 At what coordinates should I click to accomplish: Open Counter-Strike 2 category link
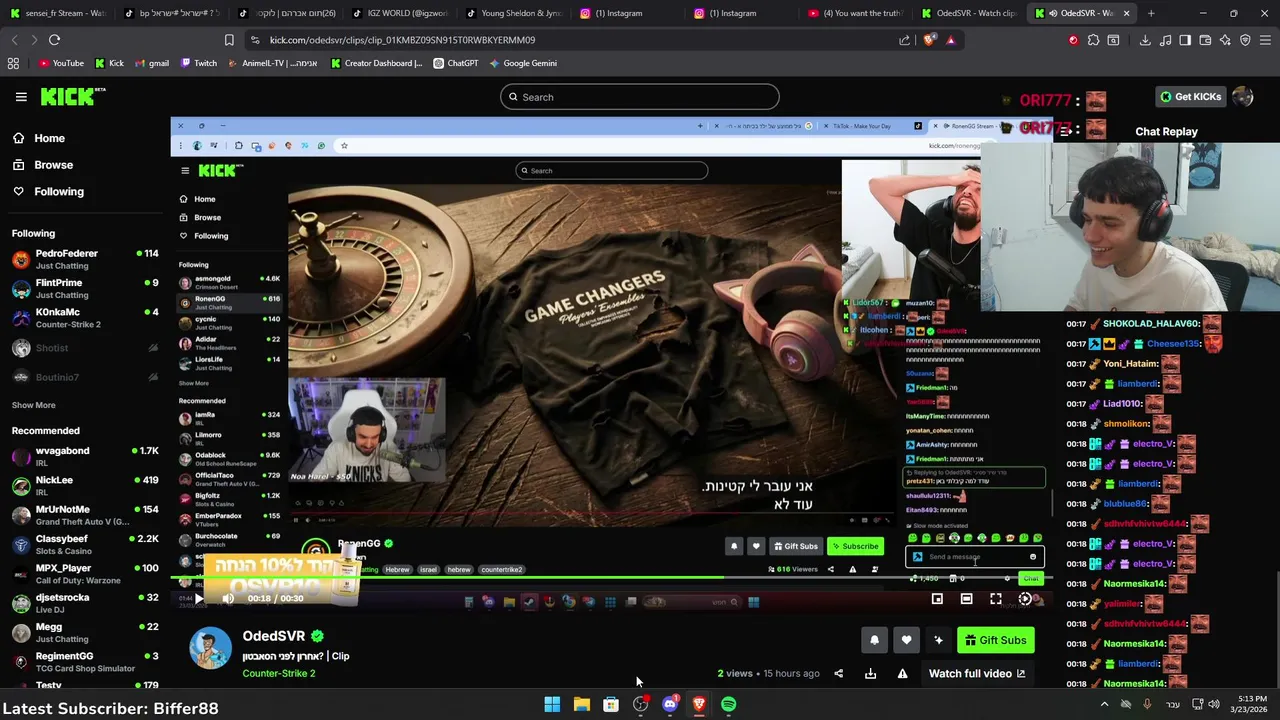pyautogui.click(x=279, y=674)
